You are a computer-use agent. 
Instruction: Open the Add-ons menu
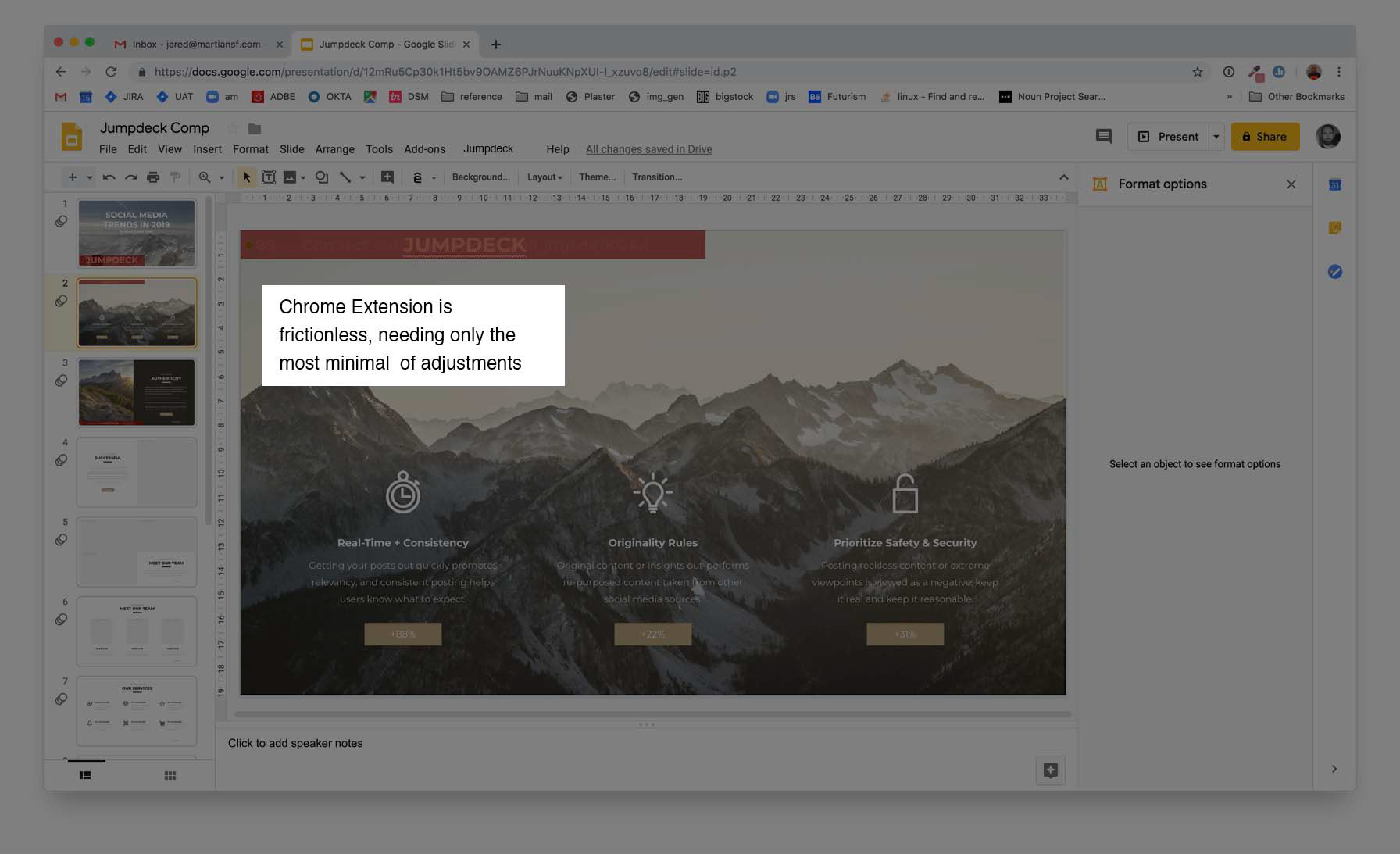coord(425,149)
